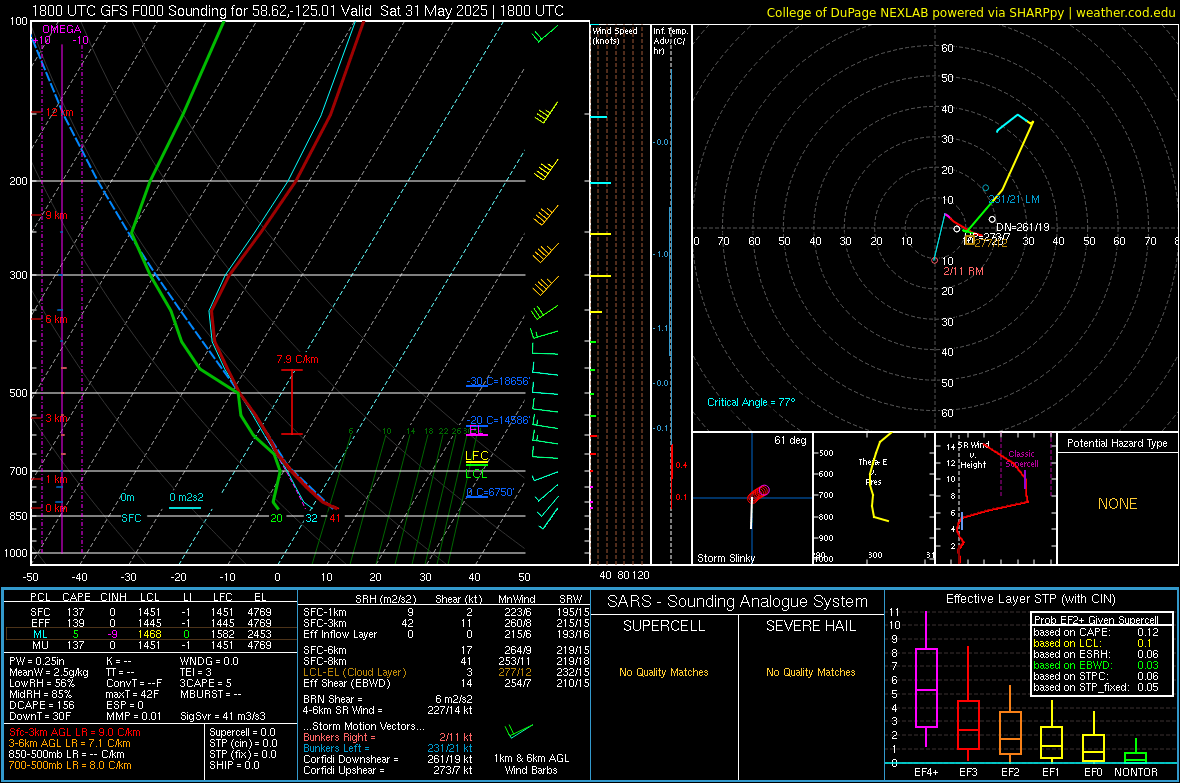Image resolution: width=1180 pixels, height=783 pixels.
Task: Click the yellow LFC marker on skew-T
Action: (x=476, y=455)
